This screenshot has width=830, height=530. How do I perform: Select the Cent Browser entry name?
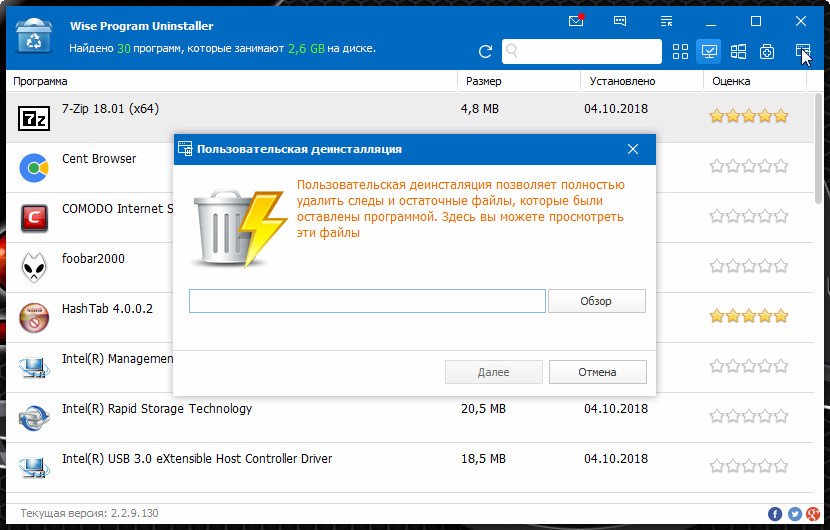(x=99, y=159)
